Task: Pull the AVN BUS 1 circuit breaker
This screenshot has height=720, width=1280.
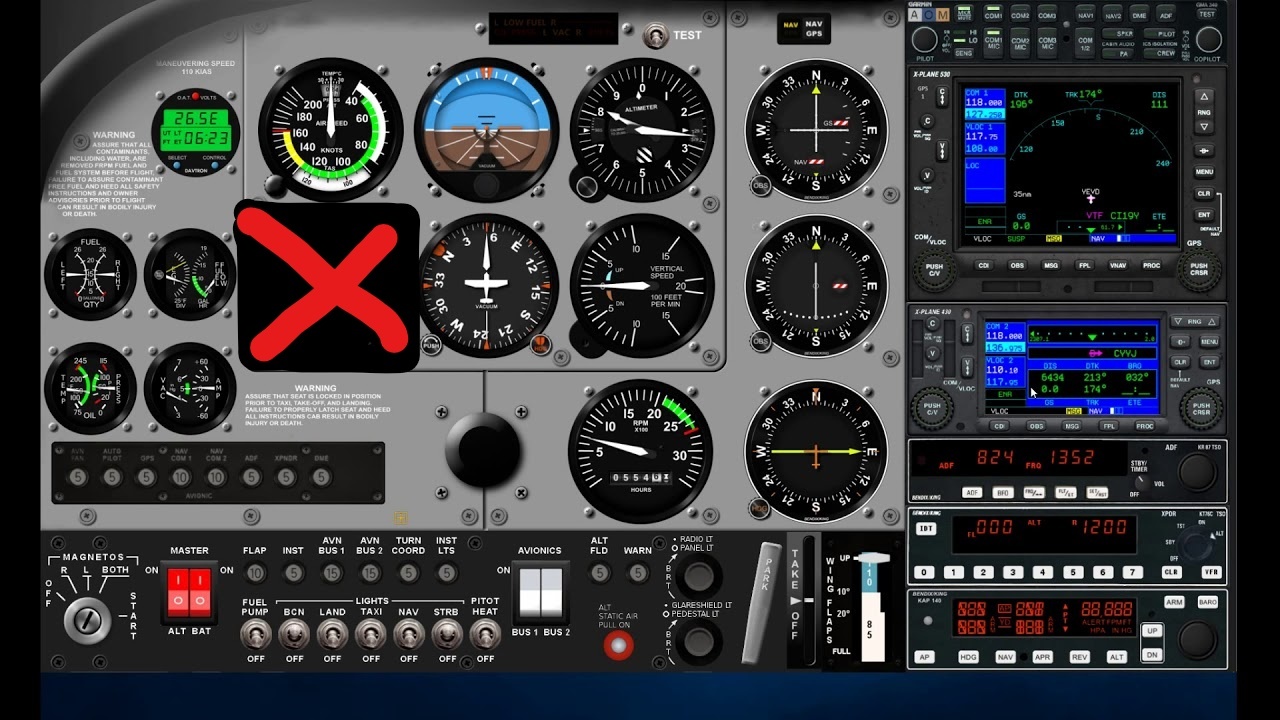Action: coord(331,573)
